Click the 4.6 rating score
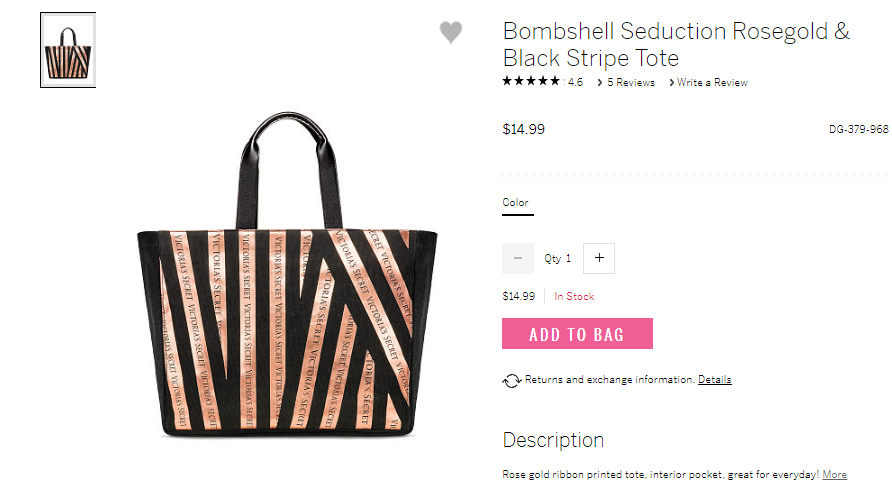Screen dimensions: 892x487 [575, 82]
